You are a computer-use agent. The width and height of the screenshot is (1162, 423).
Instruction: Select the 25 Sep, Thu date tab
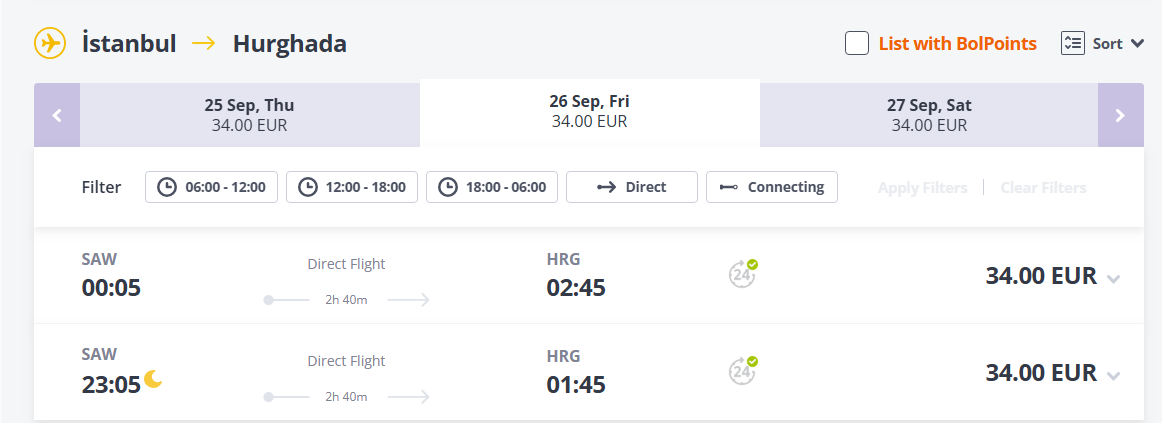click(250, 115)
